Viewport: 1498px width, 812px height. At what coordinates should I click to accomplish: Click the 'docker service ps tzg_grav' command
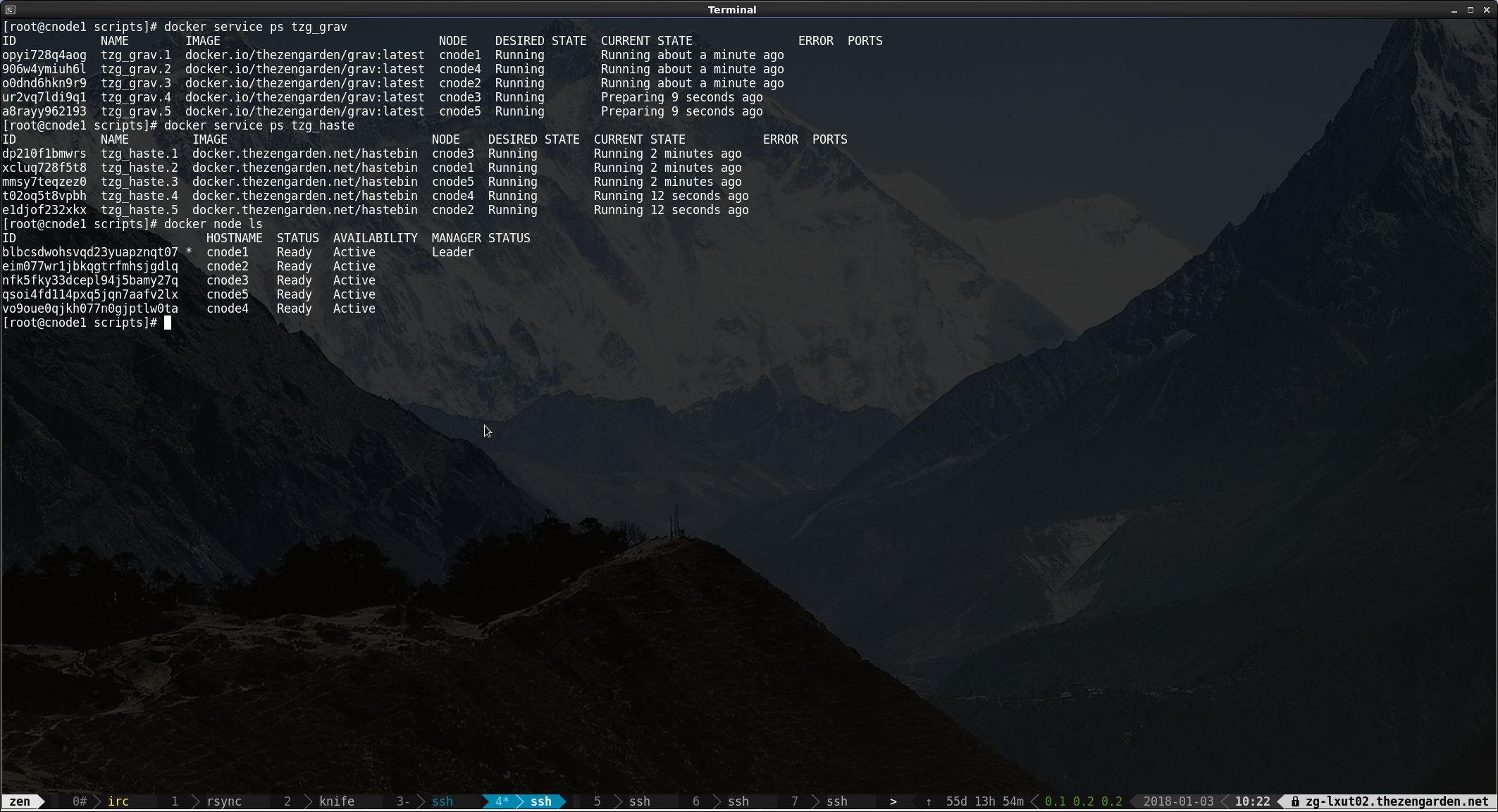pyautogui.click(x=256, y=27)
